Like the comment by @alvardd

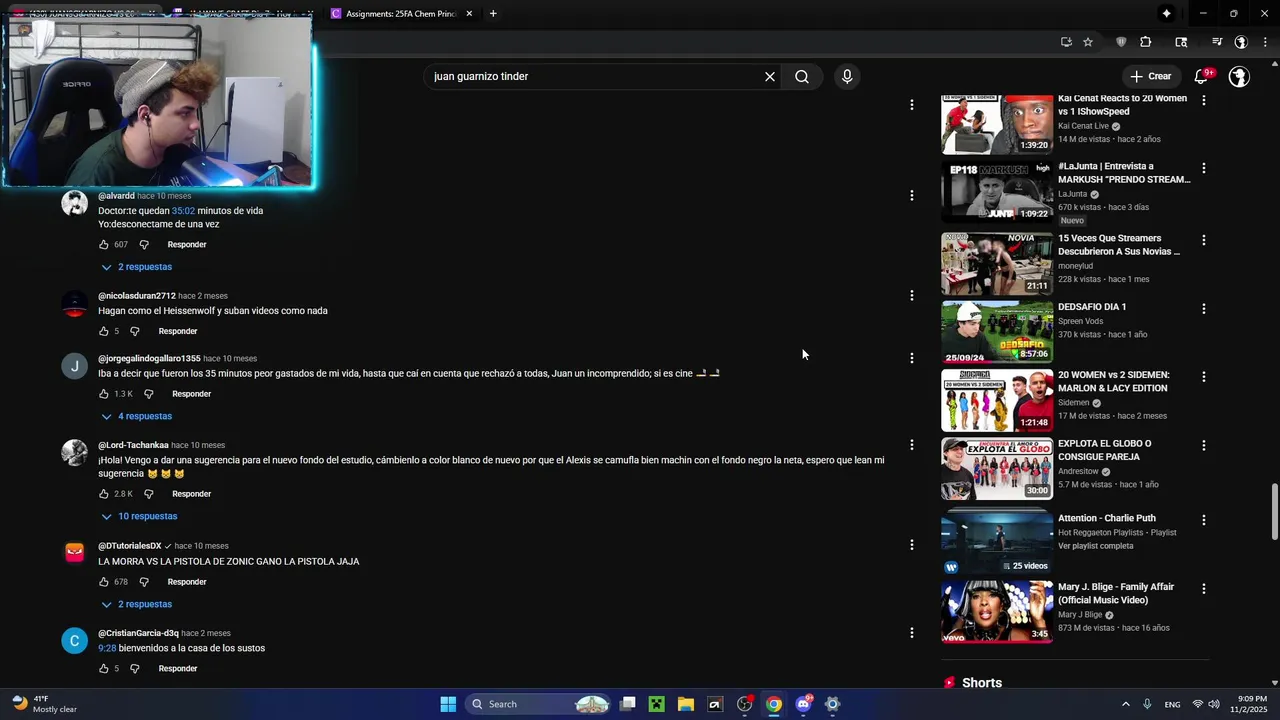click(103, 245)
